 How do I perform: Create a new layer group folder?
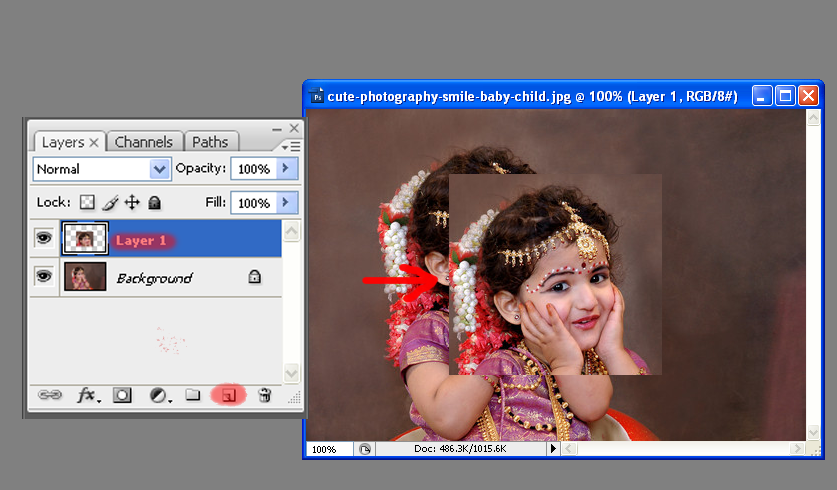(x=193, y=395)
